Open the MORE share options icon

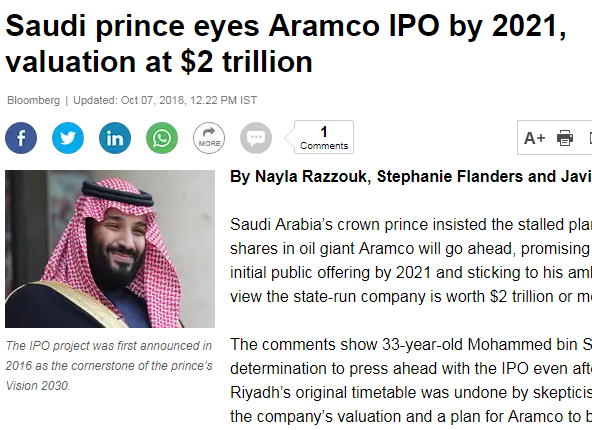click(x=209, y=138)
